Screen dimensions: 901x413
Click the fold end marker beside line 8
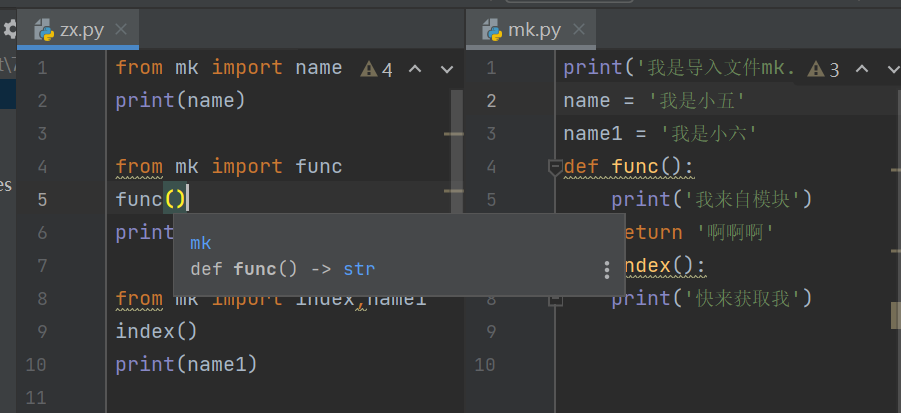coord(556,299)
